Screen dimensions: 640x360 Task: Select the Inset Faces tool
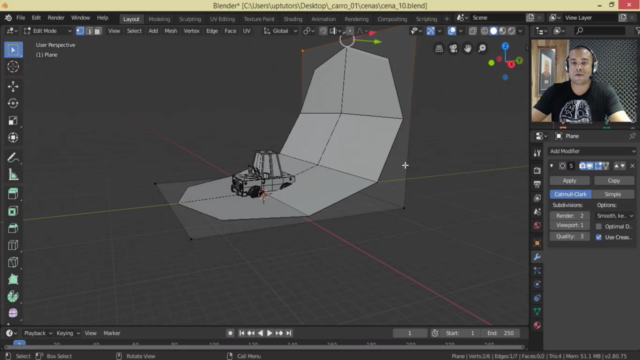tap(13, 211)
